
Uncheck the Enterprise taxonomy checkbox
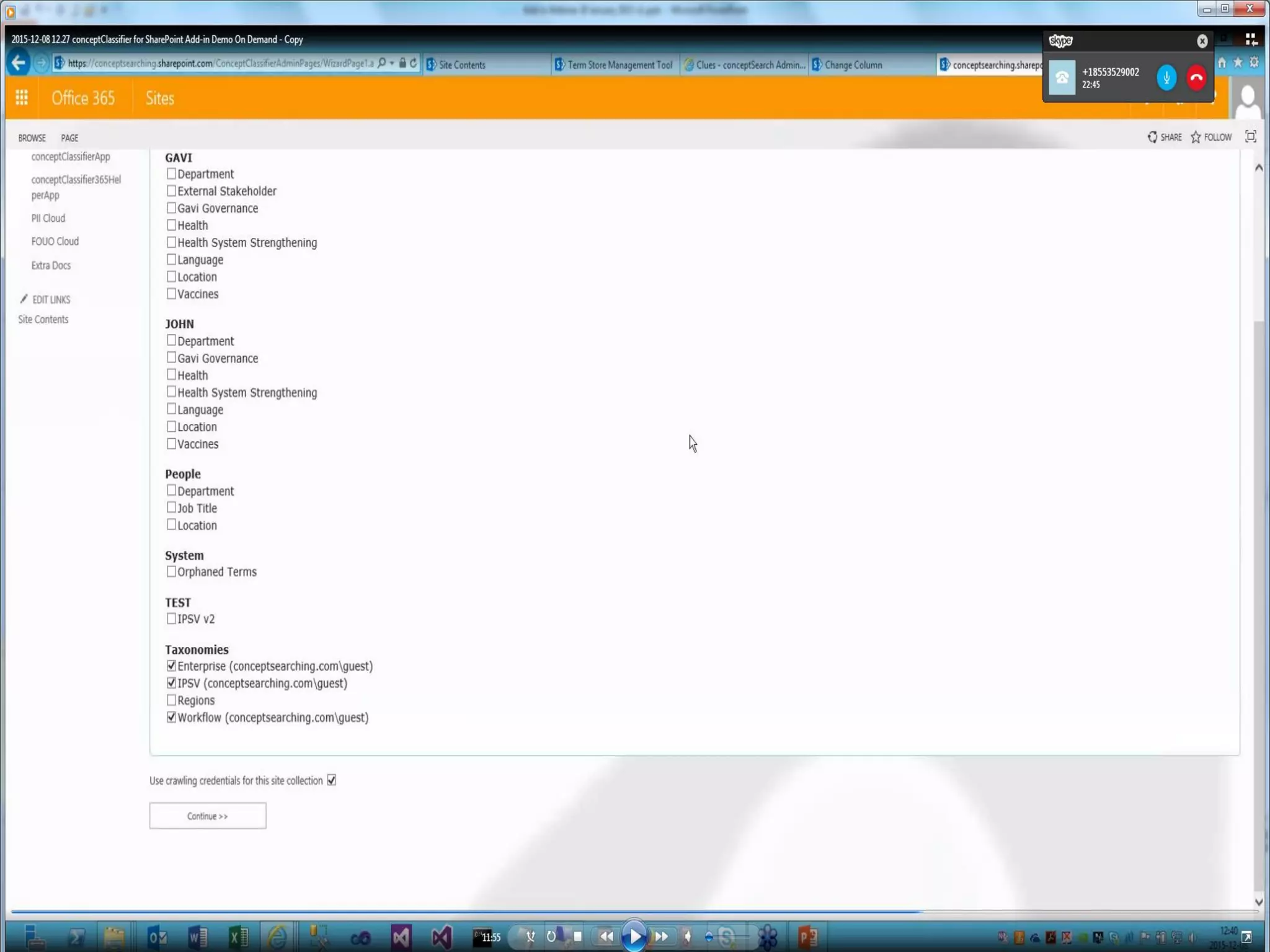click(x=171, y=666)
